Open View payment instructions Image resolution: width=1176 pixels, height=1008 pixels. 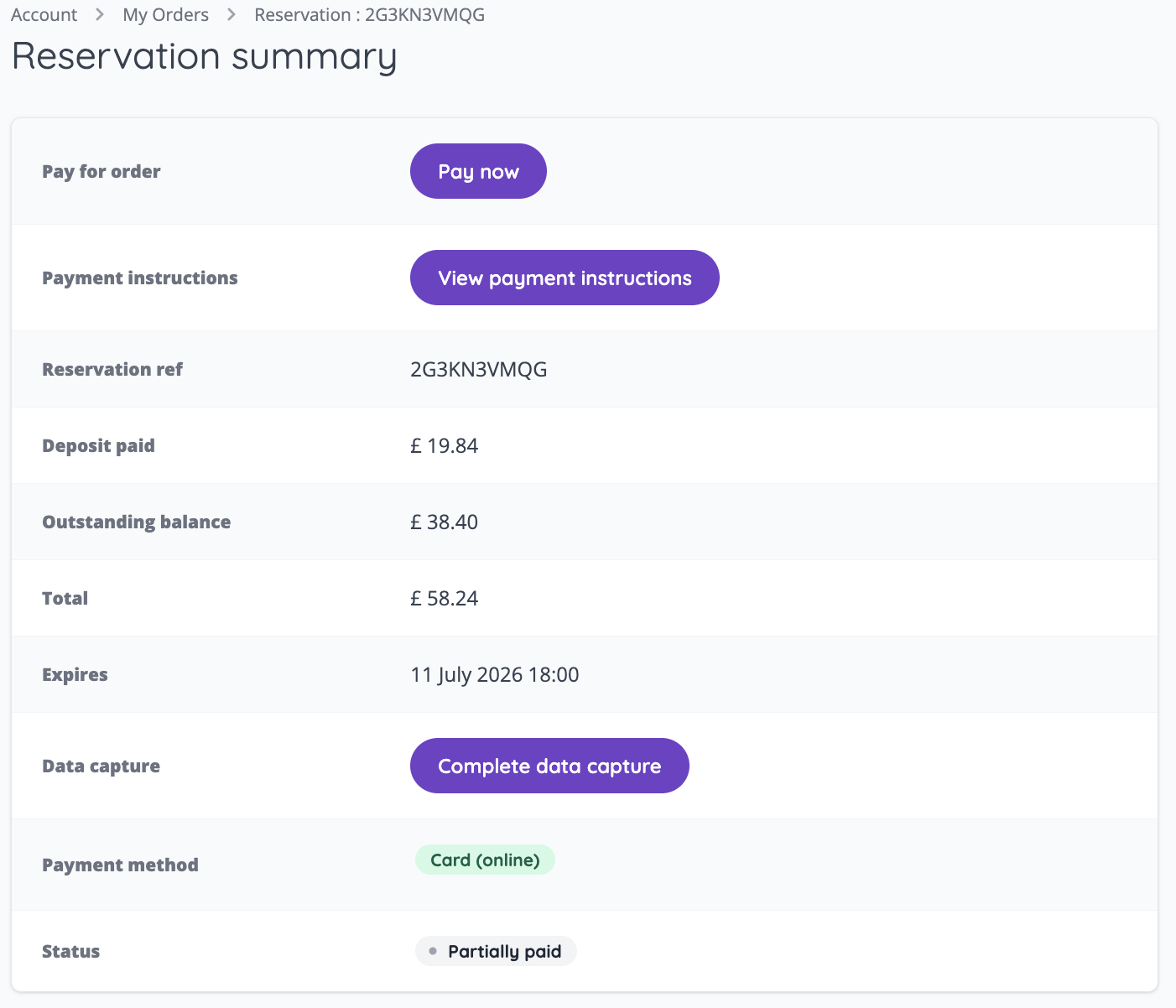click(565, 278)
